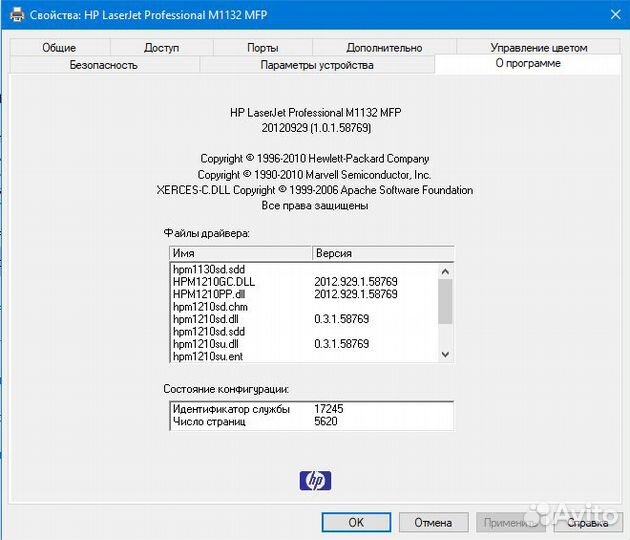Click the service ID value 17245

329,409
